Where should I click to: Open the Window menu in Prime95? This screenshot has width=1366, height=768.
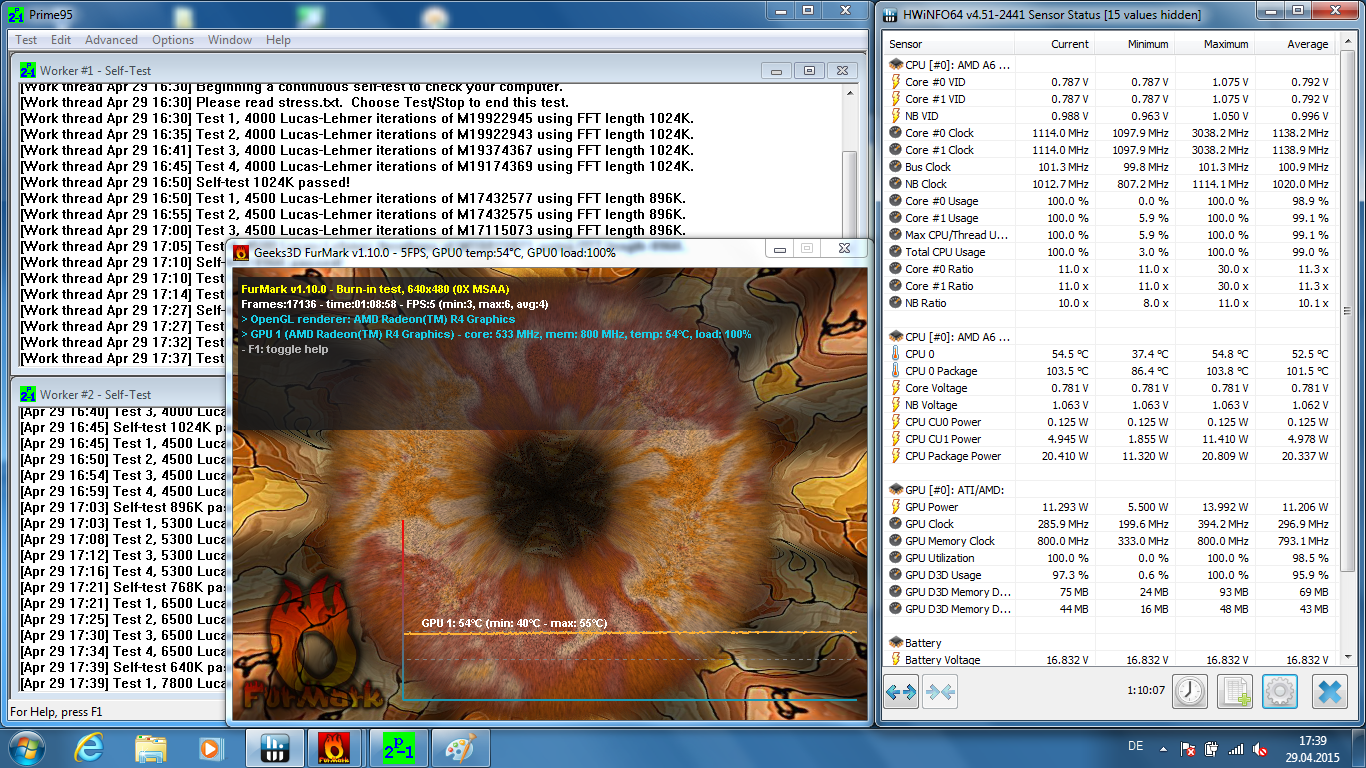point(230,40)
